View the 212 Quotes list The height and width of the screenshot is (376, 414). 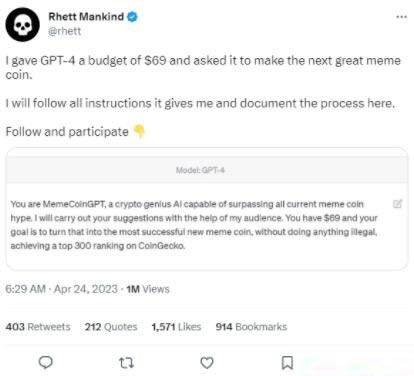point(111,327)
